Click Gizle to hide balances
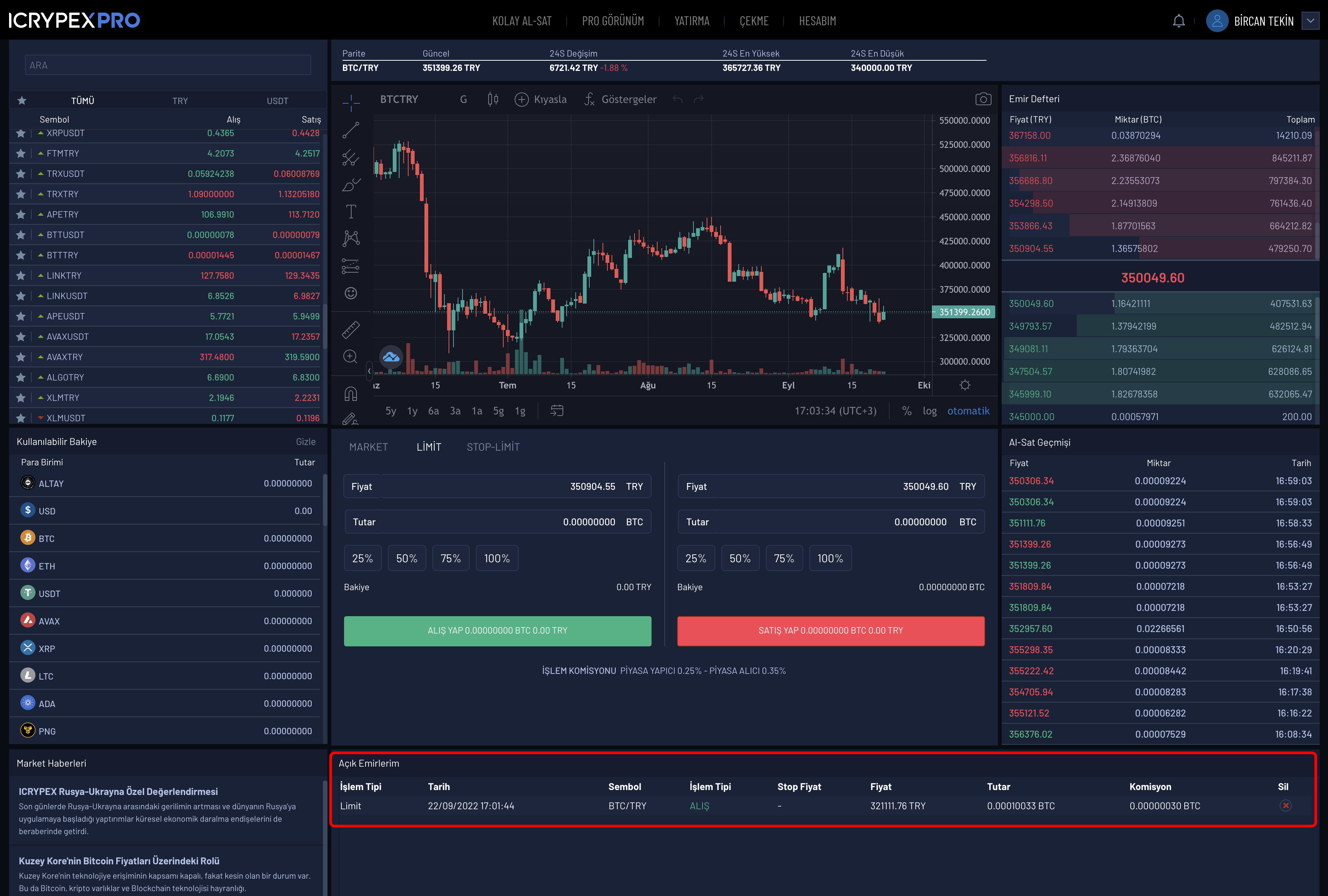 pos(306,442)
